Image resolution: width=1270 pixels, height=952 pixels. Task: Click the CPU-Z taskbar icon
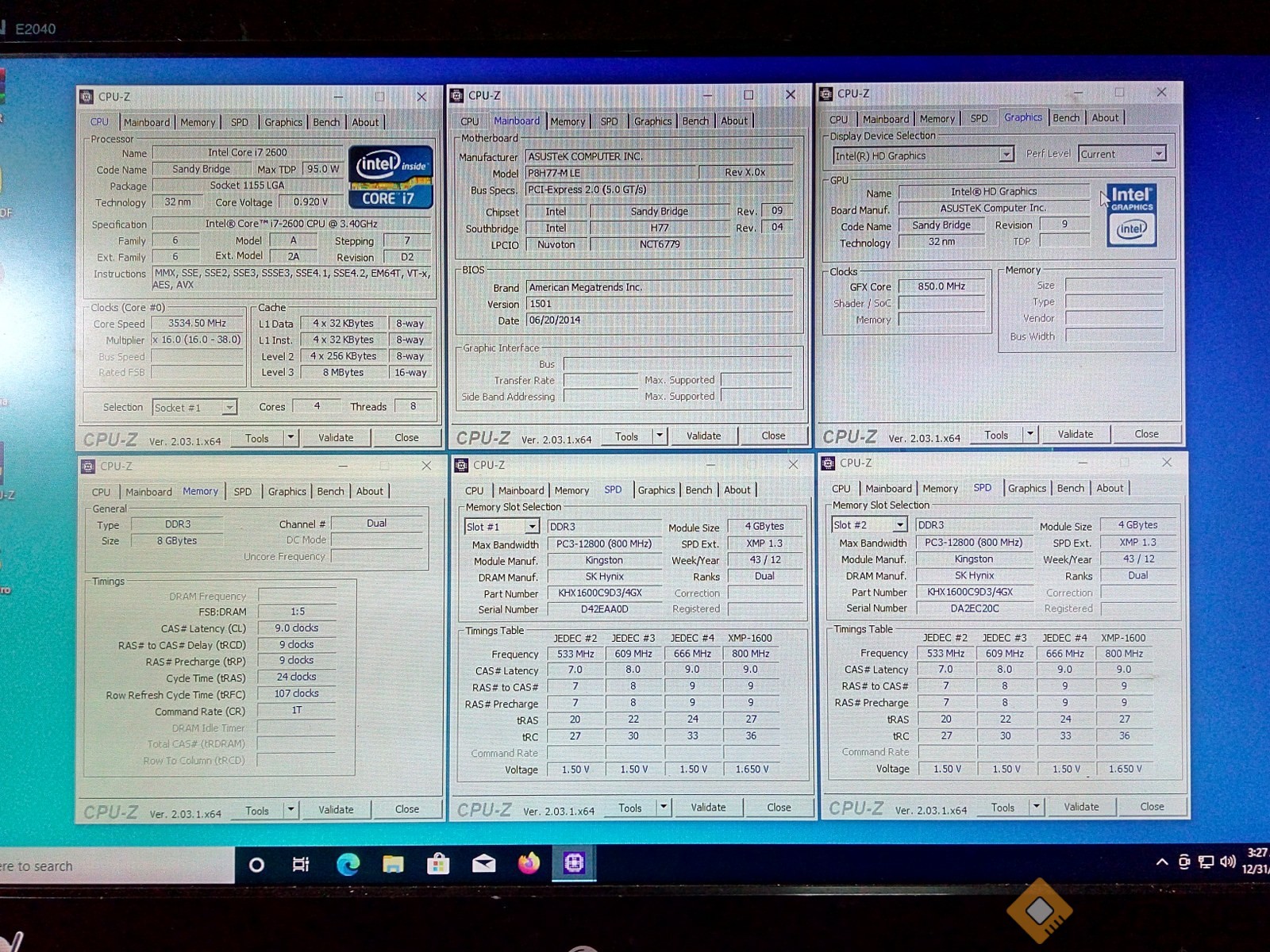click(574, 862)
